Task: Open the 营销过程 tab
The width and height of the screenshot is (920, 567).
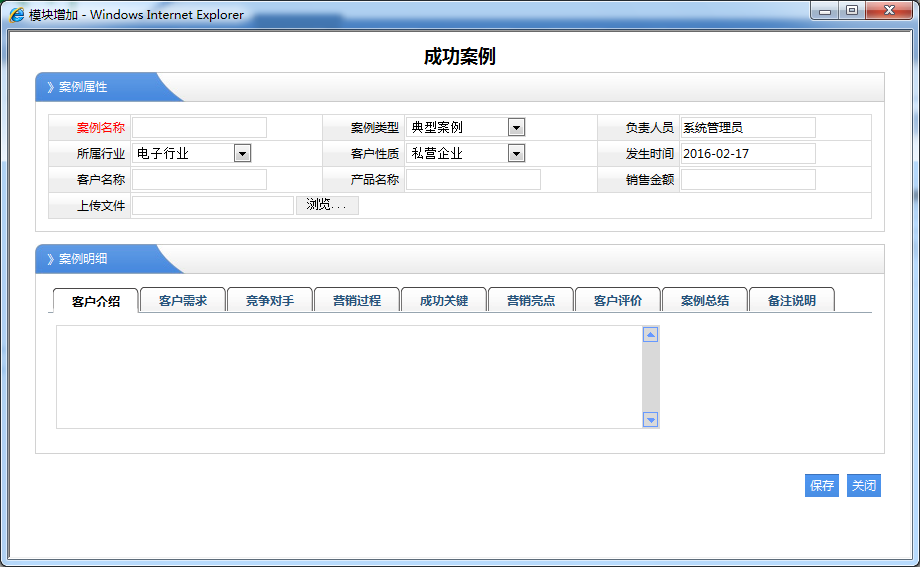Action: click(357, 300)
